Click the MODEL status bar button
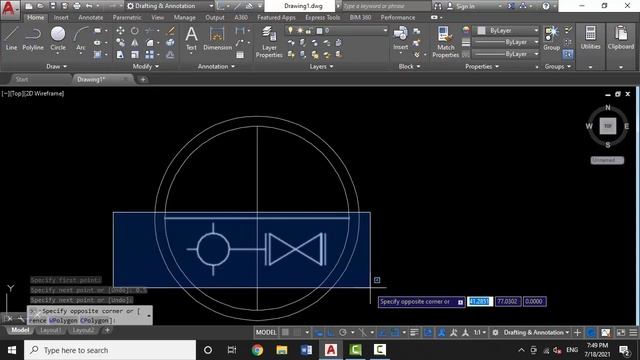This screenshot has height=360, width=640. pos(266,333)
